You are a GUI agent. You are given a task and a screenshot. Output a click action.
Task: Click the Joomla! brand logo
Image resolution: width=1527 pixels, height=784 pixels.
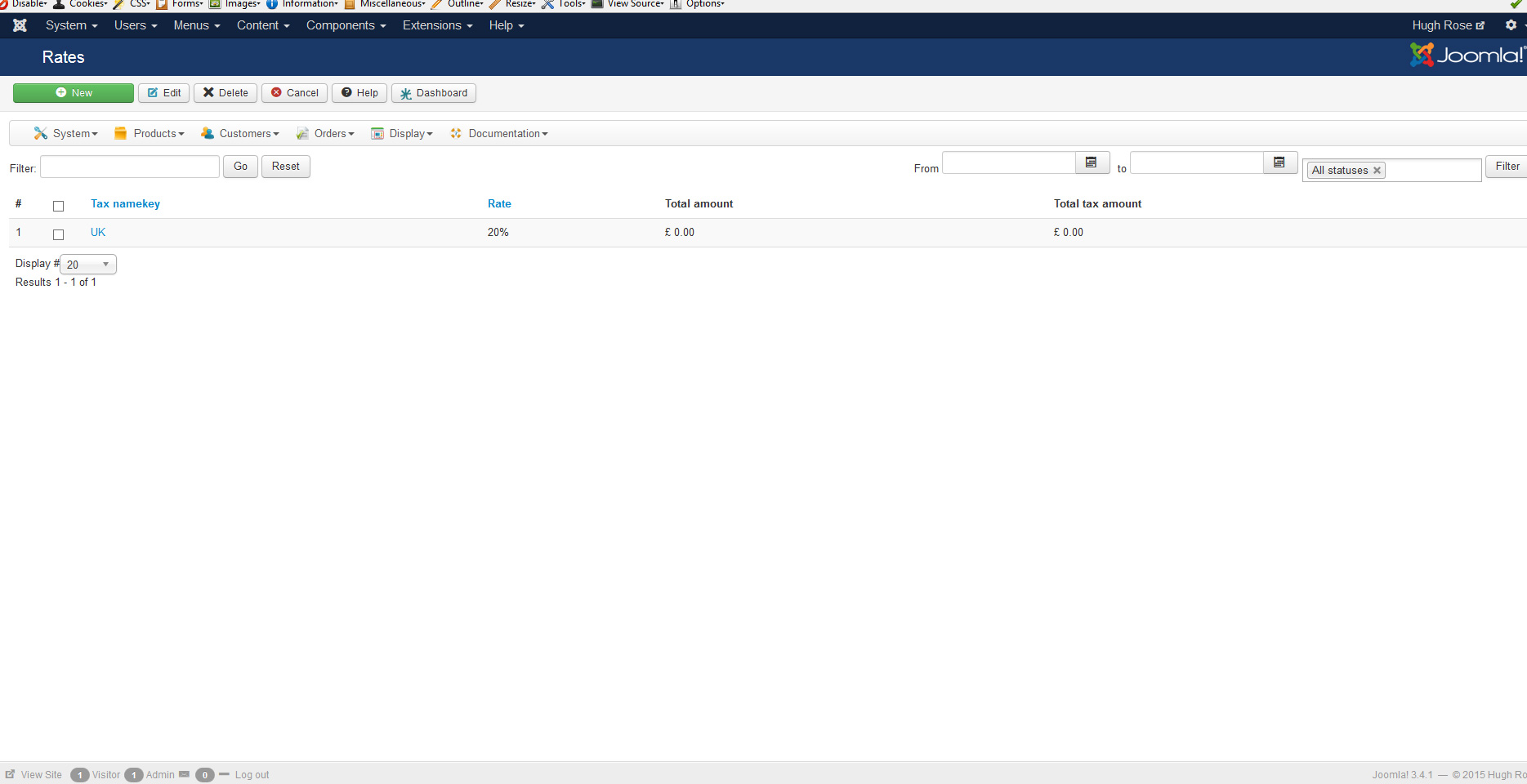(1468, 56)
